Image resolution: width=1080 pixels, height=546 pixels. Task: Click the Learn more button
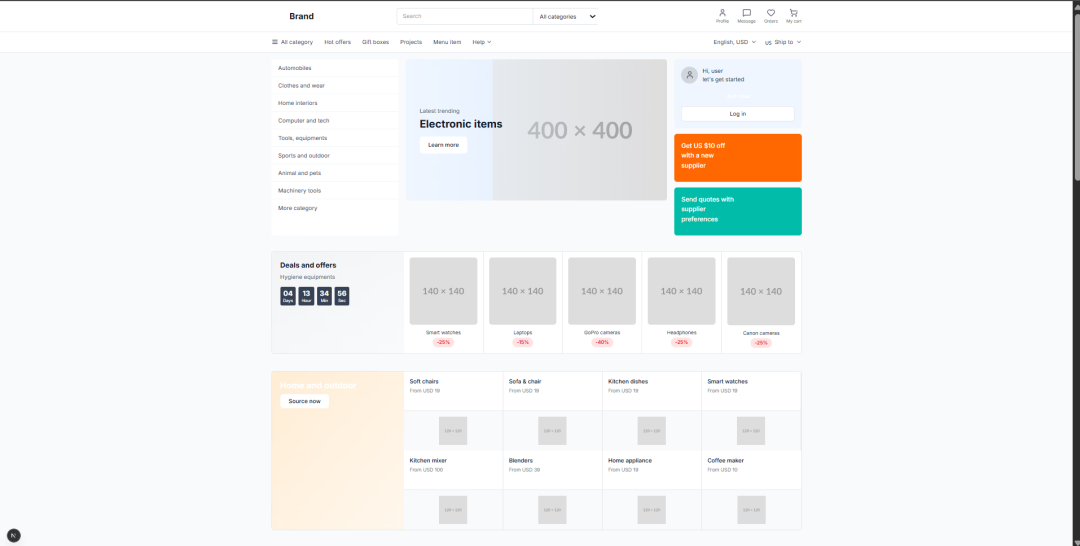pos(443,145)
